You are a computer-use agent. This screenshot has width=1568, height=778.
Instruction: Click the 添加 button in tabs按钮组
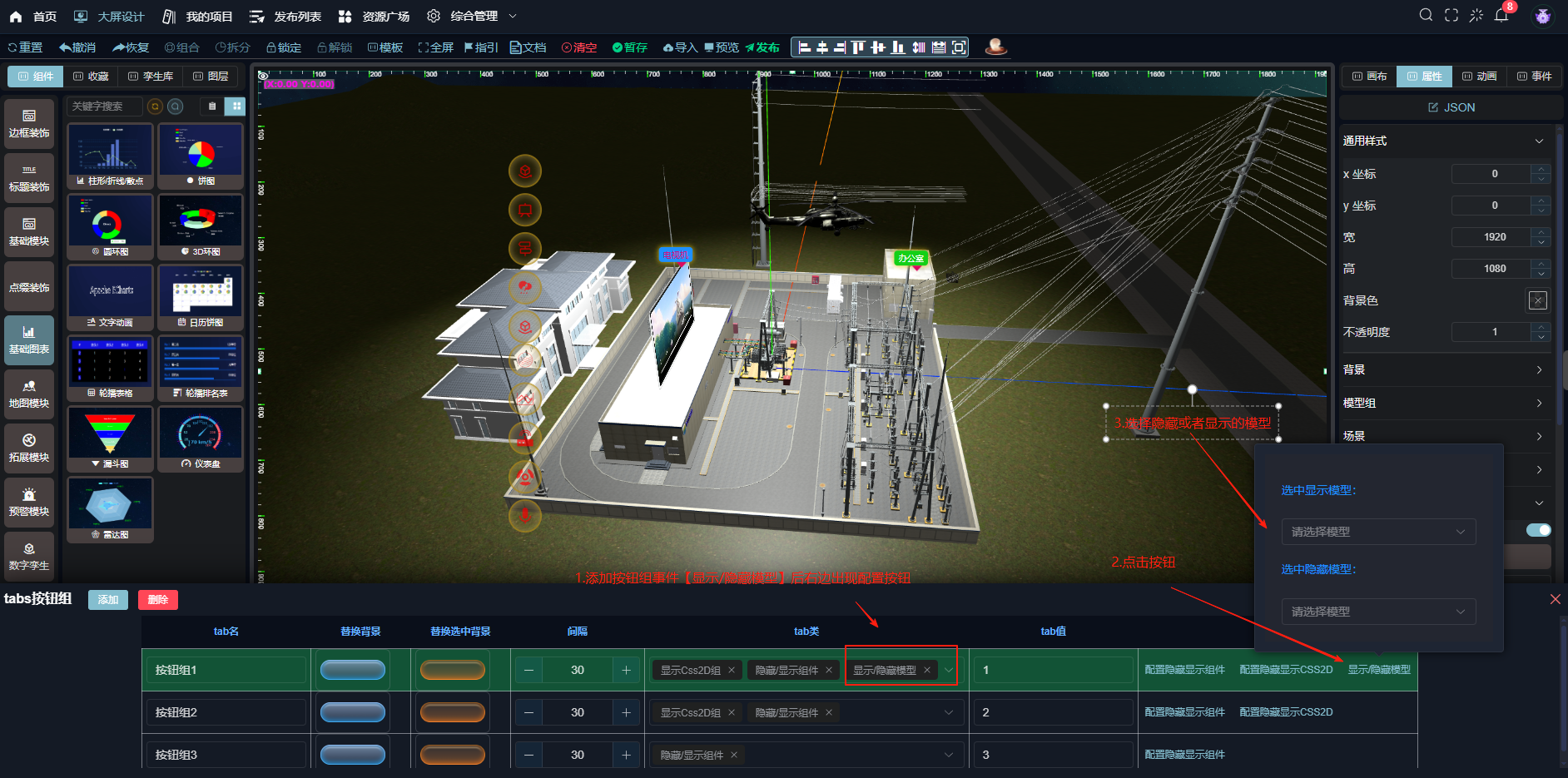(108, 600)
